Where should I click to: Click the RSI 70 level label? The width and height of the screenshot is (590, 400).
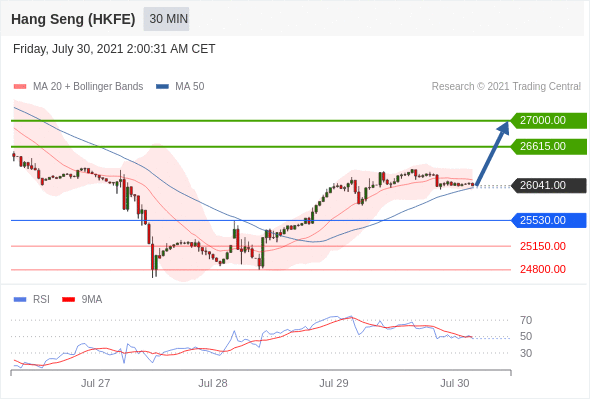(x=526, y=321)
